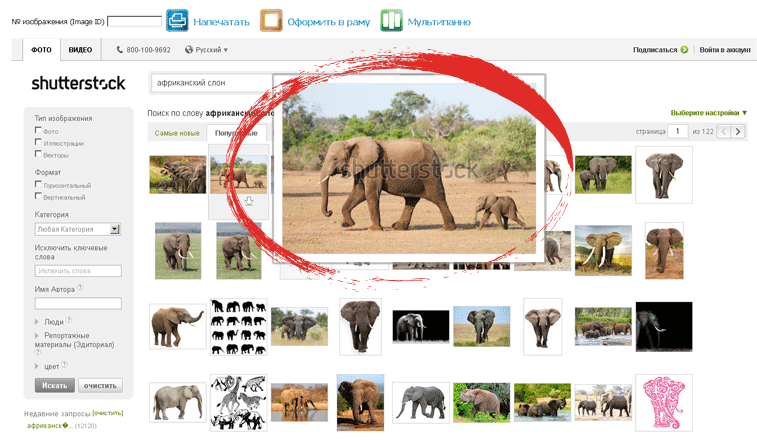Click Войти в аккаунт link
Viewport: 757px width, 441px height.
(724, 49)
